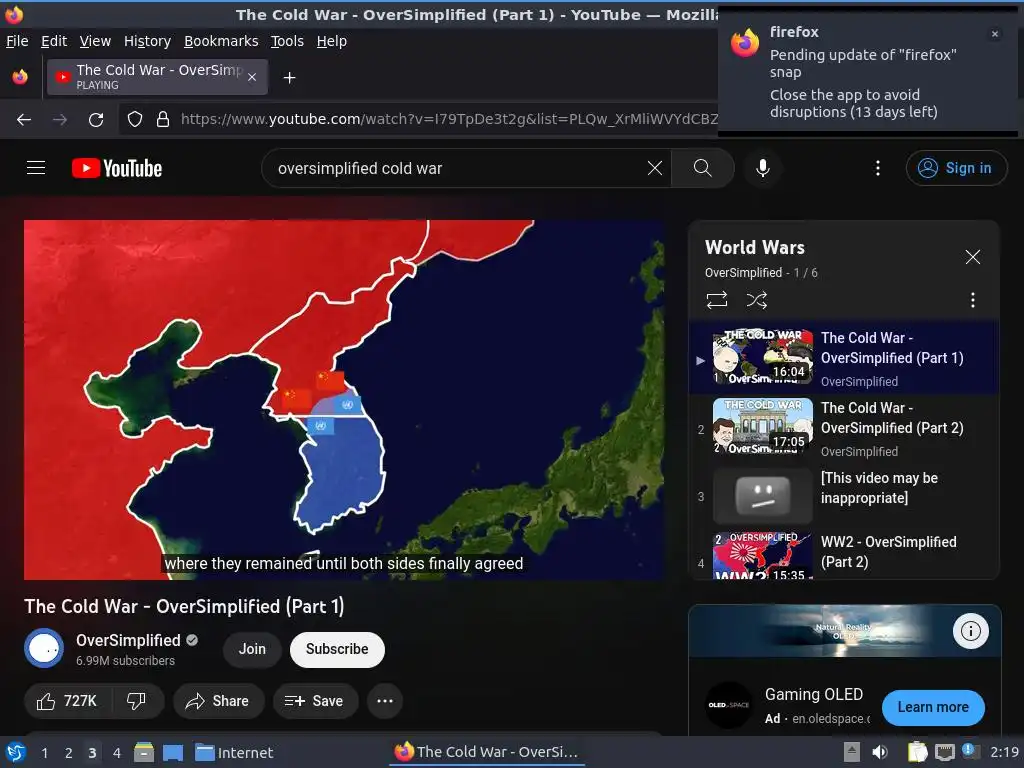Open YouTube settings three-dot menu
The width and height of the screenshot is (1024, 768).
coord(878,168)
